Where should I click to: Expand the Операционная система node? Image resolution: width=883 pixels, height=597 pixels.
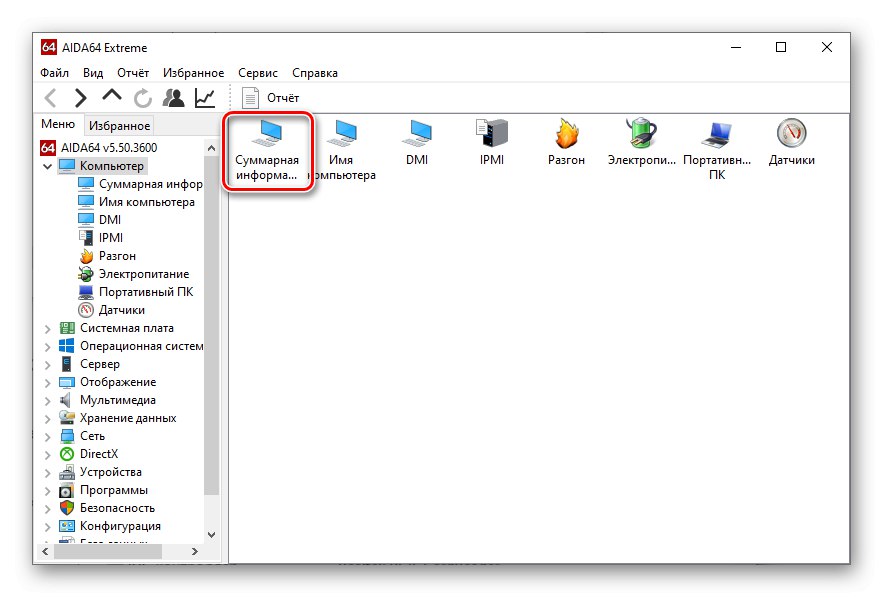[x=48, y=346]
